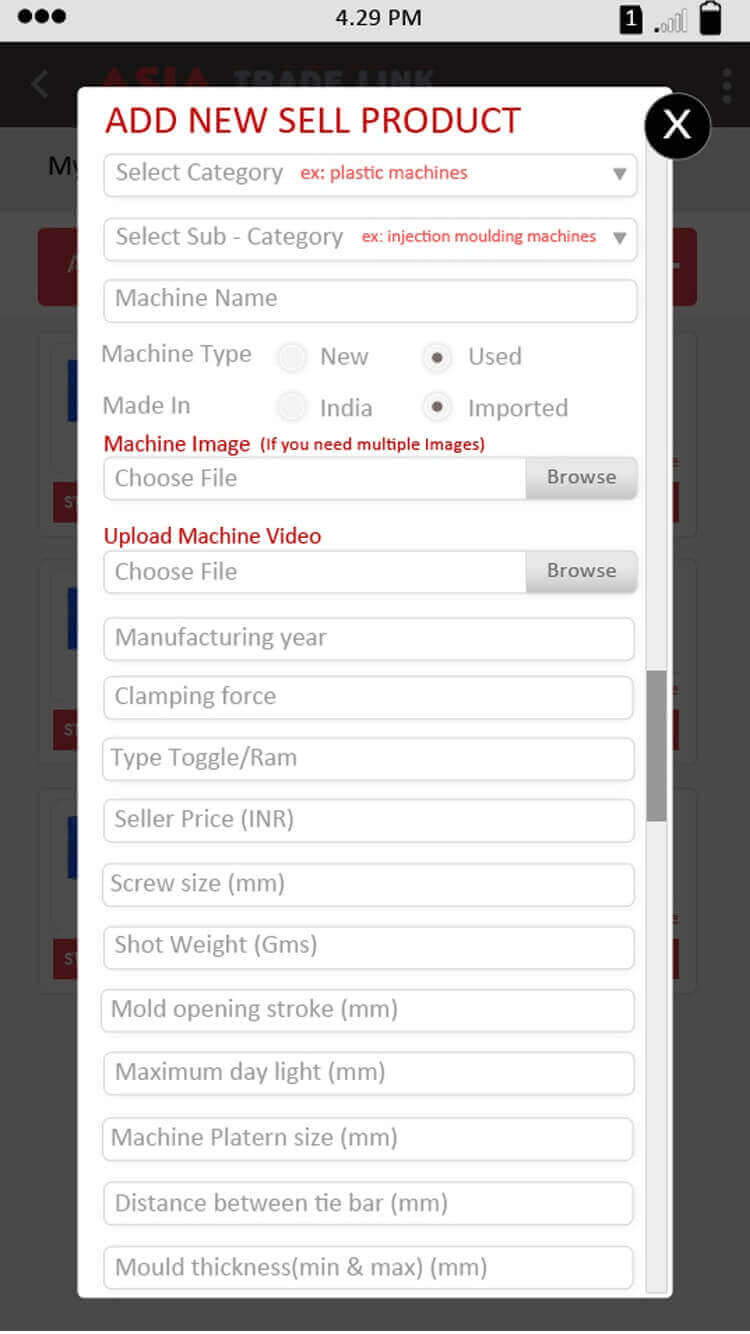Focus the Manufacturing year field
The width and height of the screenshot is (750, 1334).
click(x=368, y=638)
